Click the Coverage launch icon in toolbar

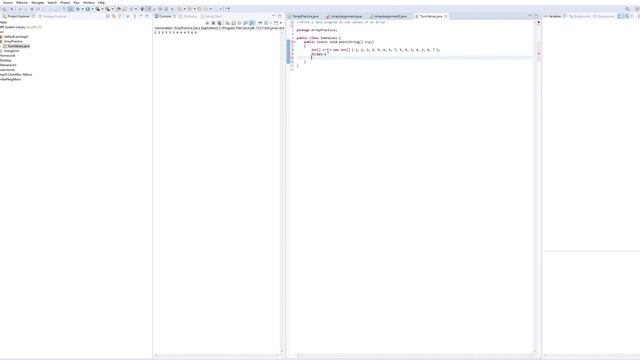(98, 9)
